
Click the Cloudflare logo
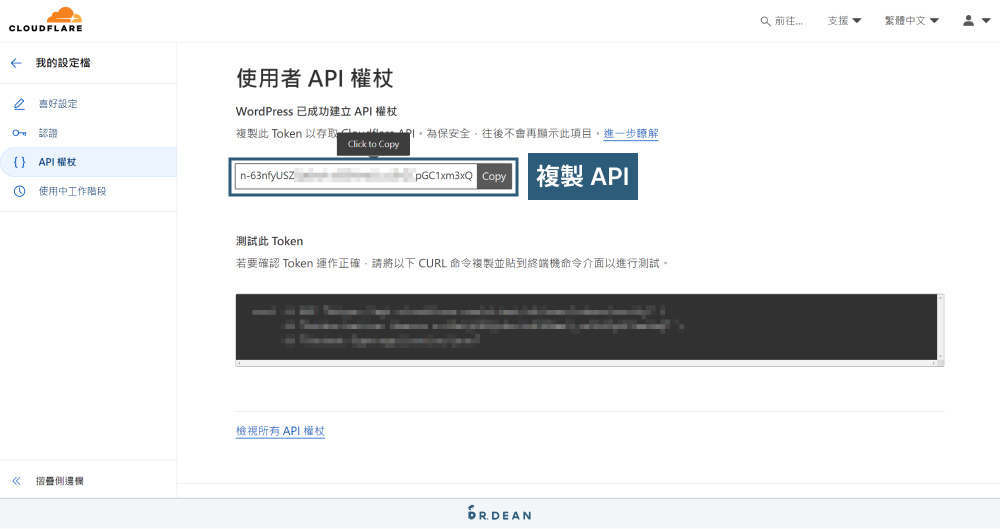pos(45,20)
